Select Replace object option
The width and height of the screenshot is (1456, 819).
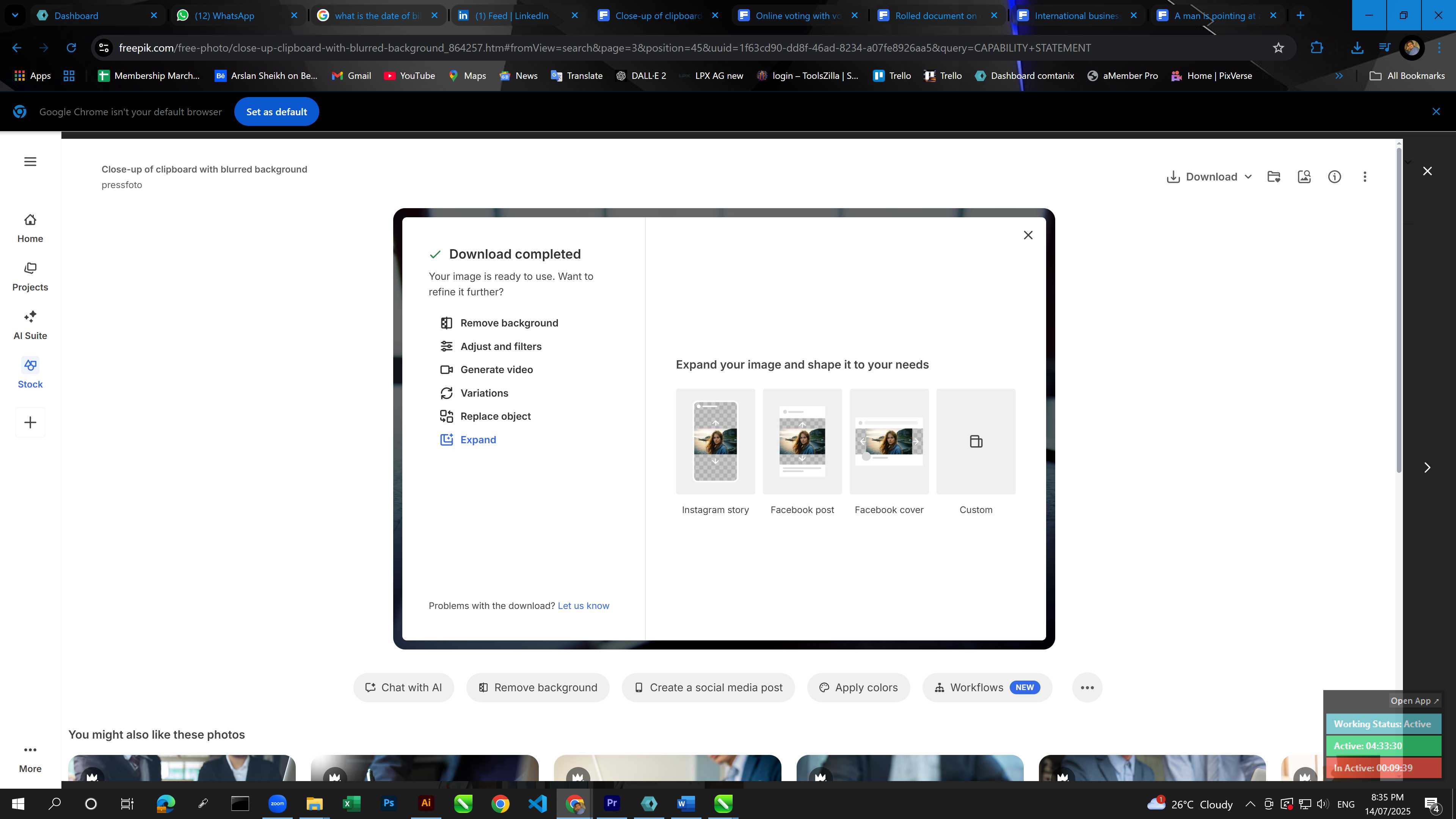485,417
